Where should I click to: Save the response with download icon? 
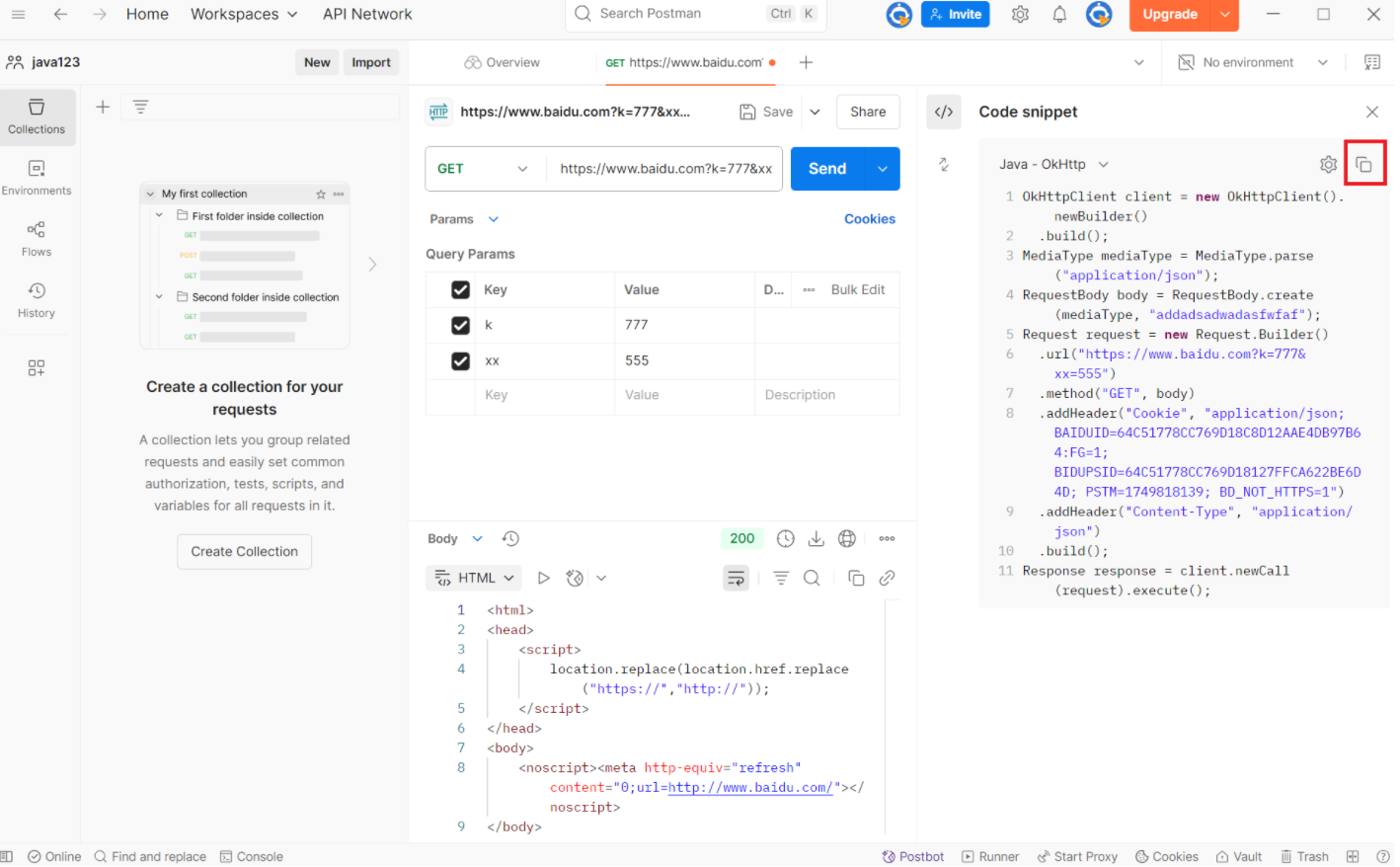[x=817, y=538]
